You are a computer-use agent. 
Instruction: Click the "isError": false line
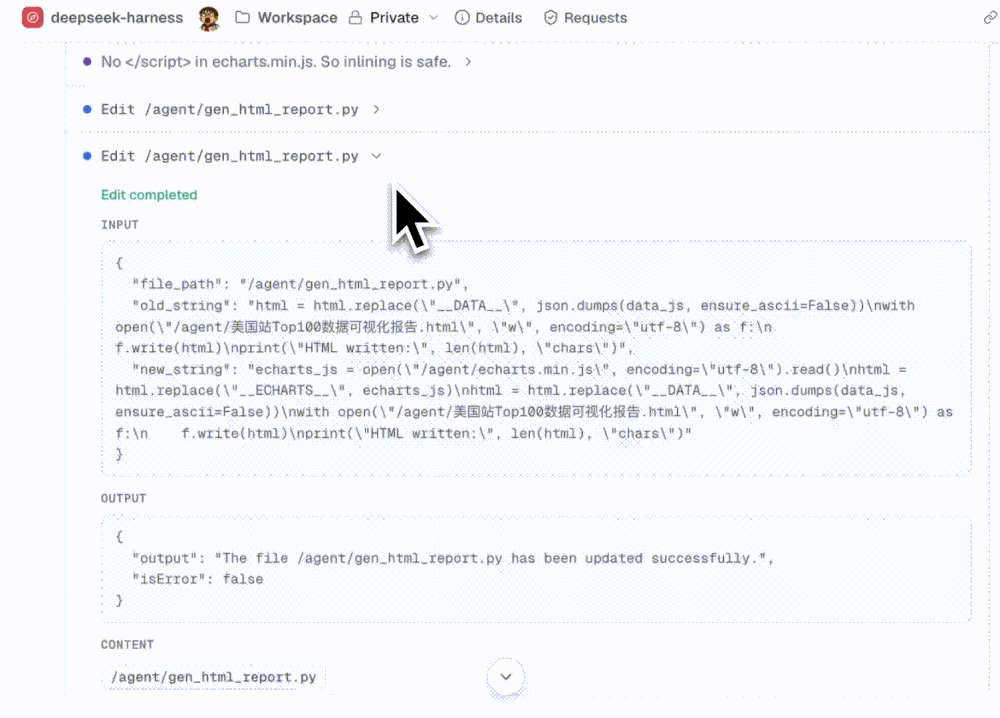tap(198, 579)
